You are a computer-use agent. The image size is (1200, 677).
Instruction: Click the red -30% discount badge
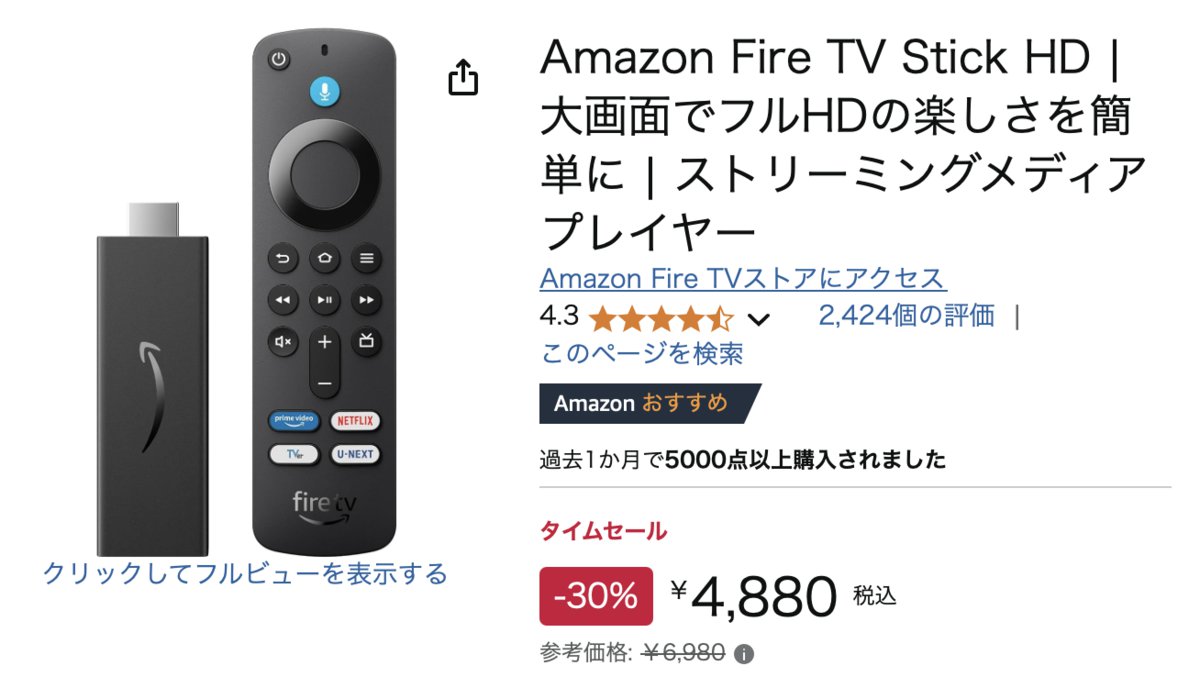[x=596, y=597]
